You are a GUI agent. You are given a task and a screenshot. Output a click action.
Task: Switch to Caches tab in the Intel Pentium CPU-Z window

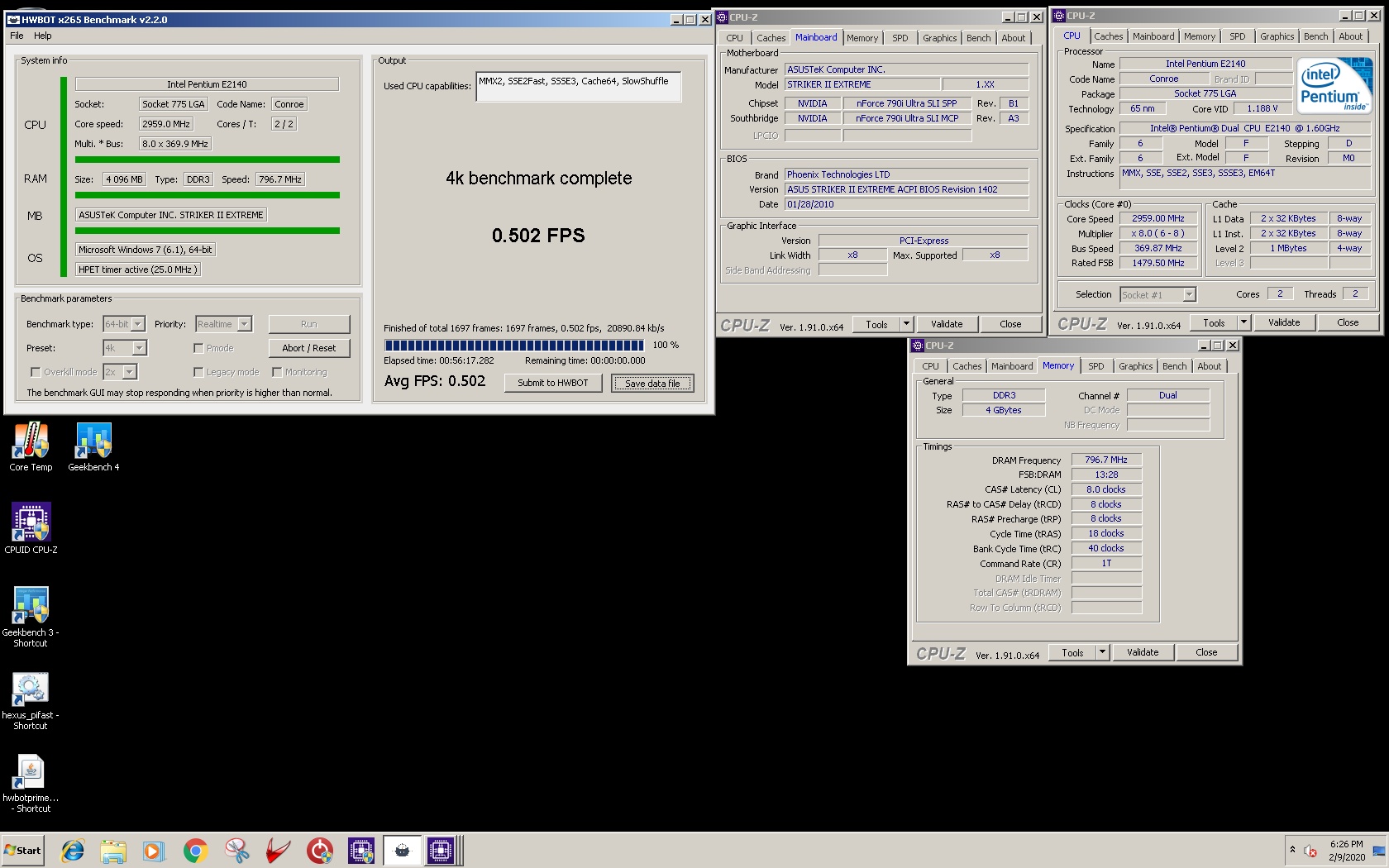tap(1108, 36)
